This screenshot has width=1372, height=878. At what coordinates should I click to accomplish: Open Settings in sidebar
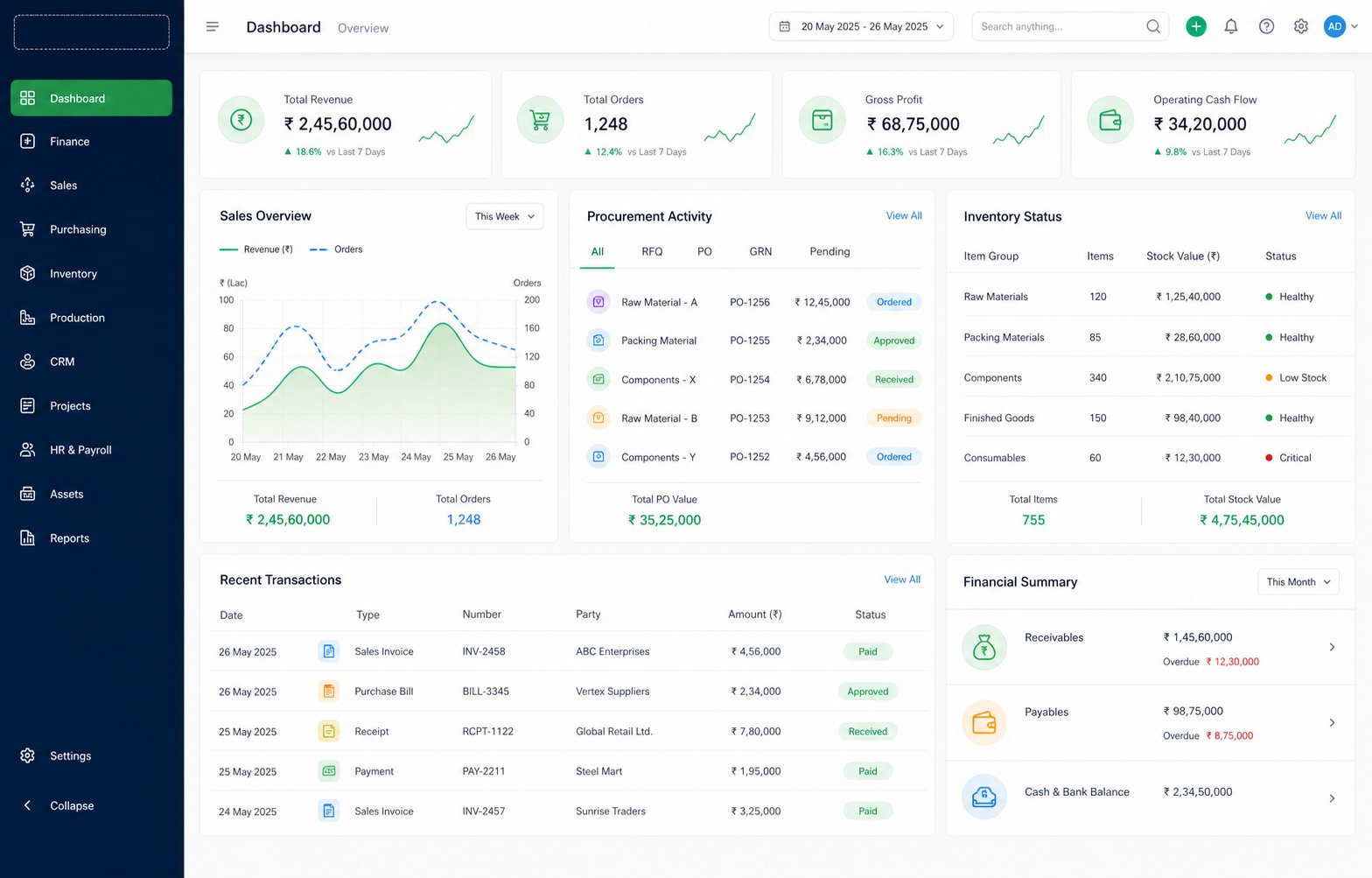(91, 755)
